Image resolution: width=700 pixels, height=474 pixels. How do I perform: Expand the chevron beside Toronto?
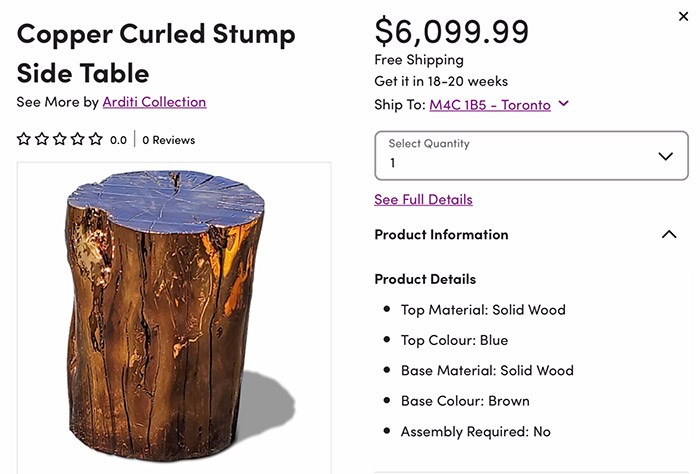(564, 104)
